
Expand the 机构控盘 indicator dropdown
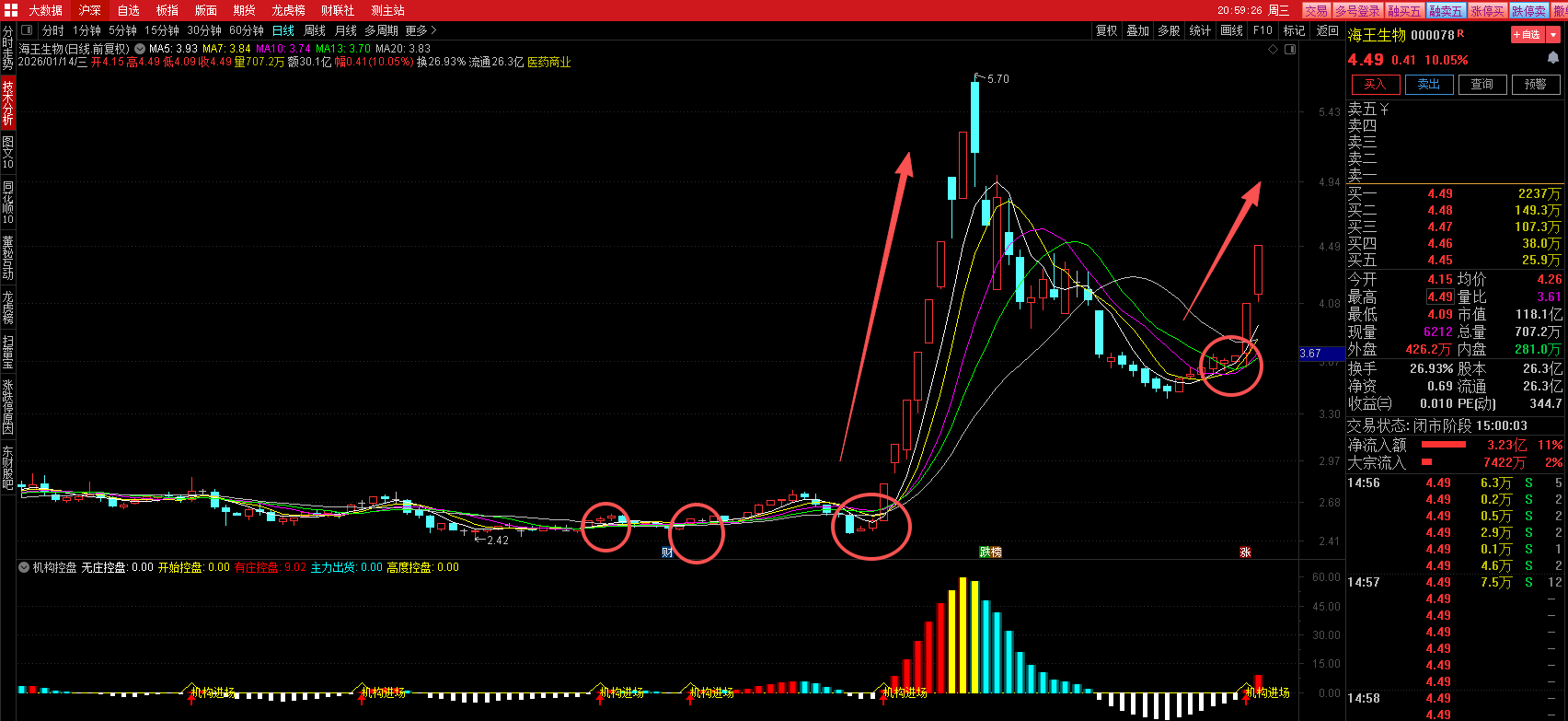[24, 568]
